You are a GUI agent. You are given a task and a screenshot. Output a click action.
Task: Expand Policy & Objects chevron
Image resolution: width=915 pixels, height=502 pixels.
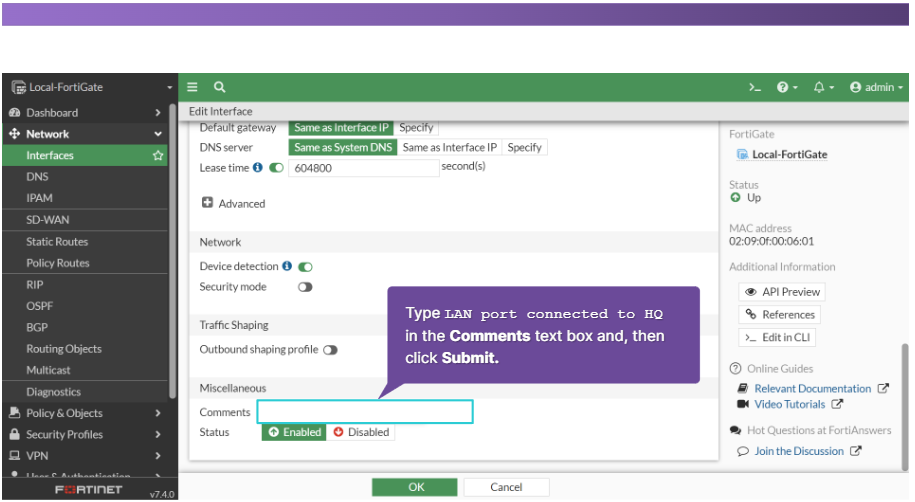158,413
